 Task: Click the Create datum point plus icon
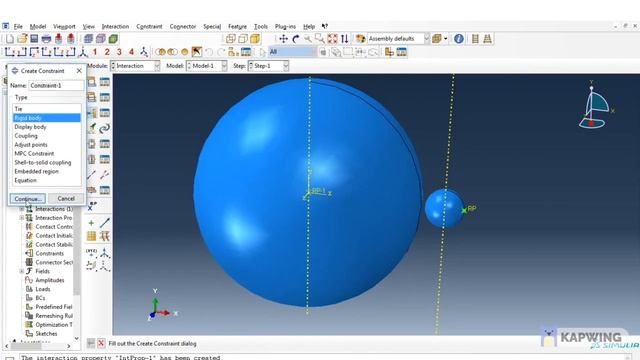coord(91,223)
